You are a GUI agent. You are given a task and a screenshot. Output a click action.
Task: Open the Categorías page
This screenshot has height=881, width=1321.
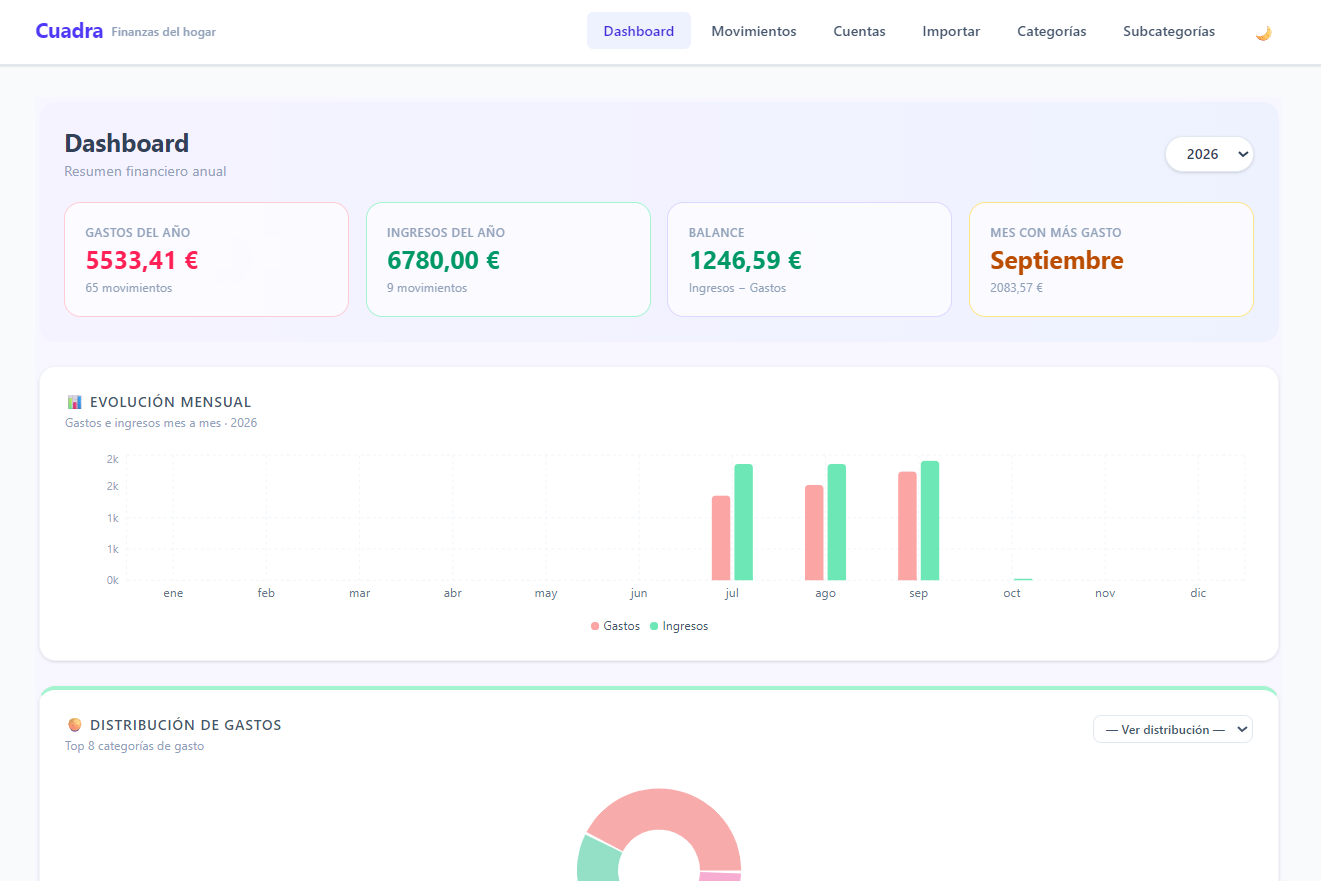click(1052, 31)
